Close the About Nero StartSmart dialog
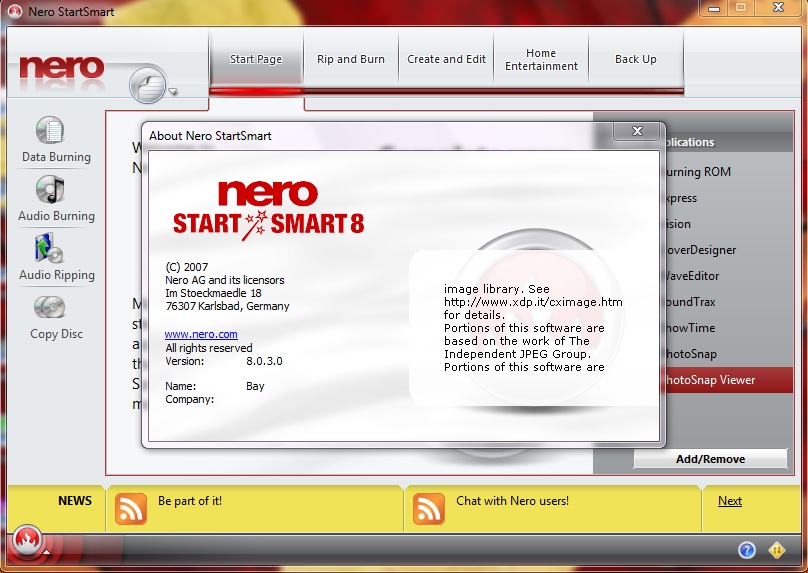This screenshot has height=573, width=808. tap(637, 131)
